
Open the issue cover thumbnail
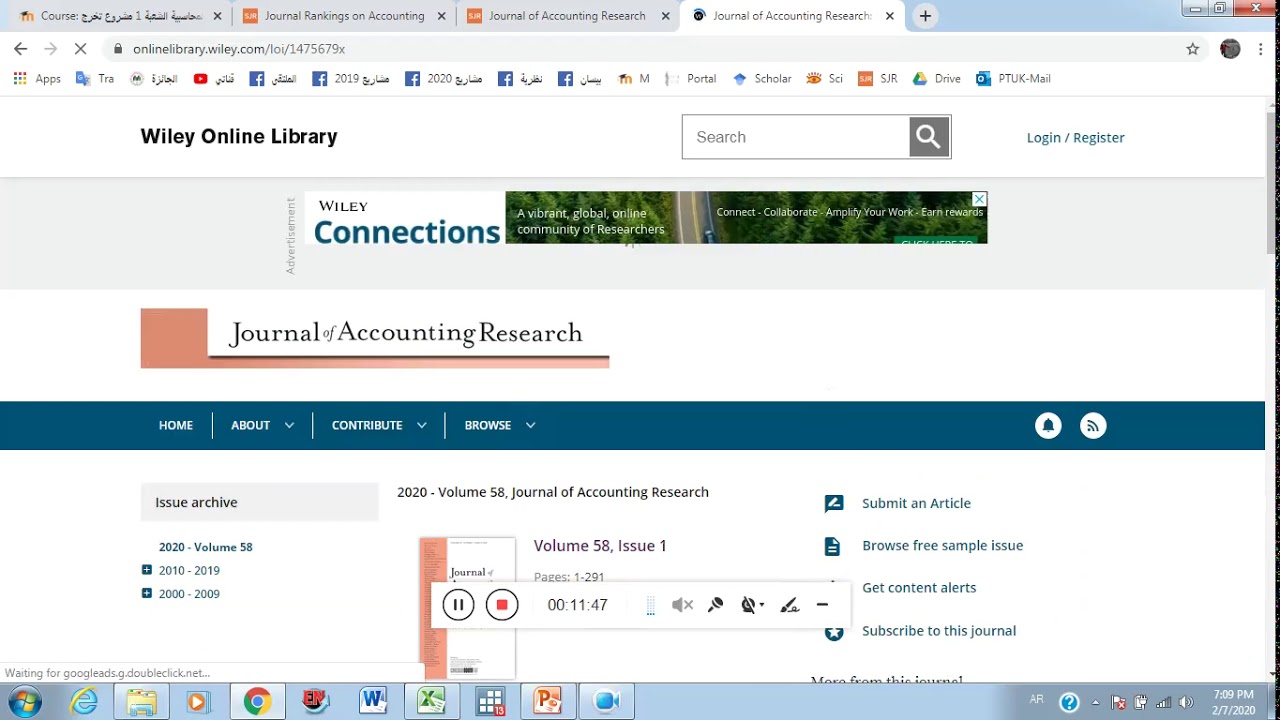(467, 608)
